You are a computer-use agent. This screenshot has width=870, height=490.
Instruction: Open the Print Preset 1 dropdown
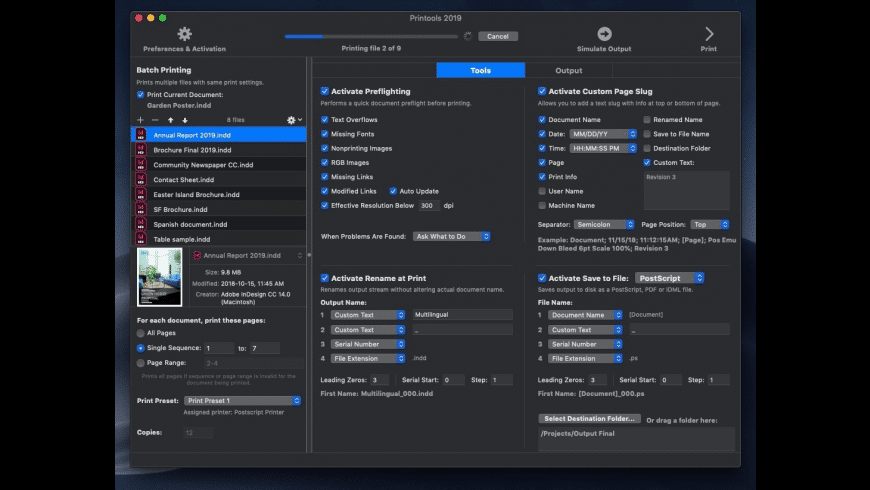pyautogui.click(x=243, y=401)
